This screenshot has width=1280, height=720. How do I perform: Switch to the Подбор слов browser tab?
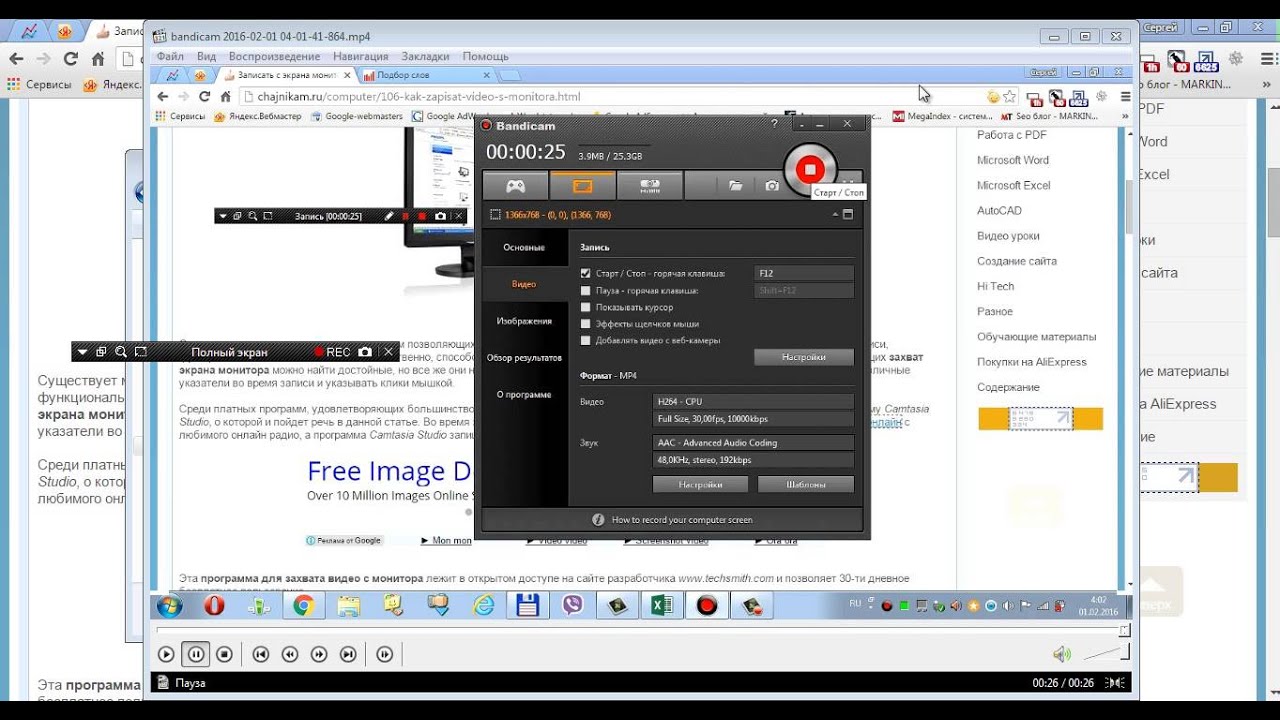pos(428,75)
